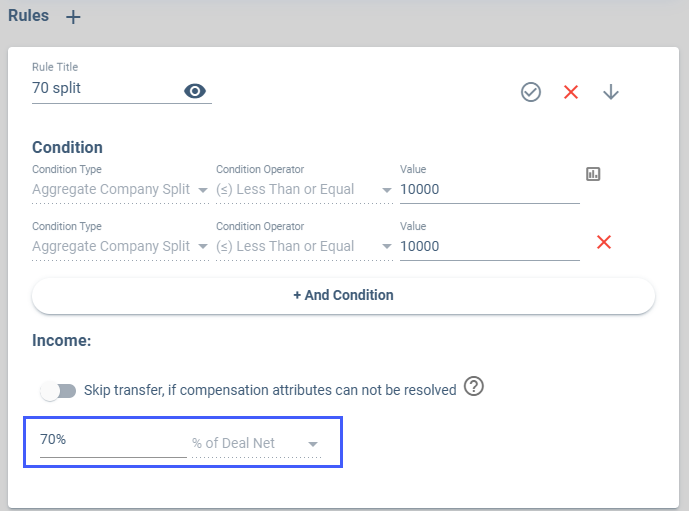Click the 70% income amount field
Screen dimensions: 689x511
pyautogui.click(x=113, y=440)
